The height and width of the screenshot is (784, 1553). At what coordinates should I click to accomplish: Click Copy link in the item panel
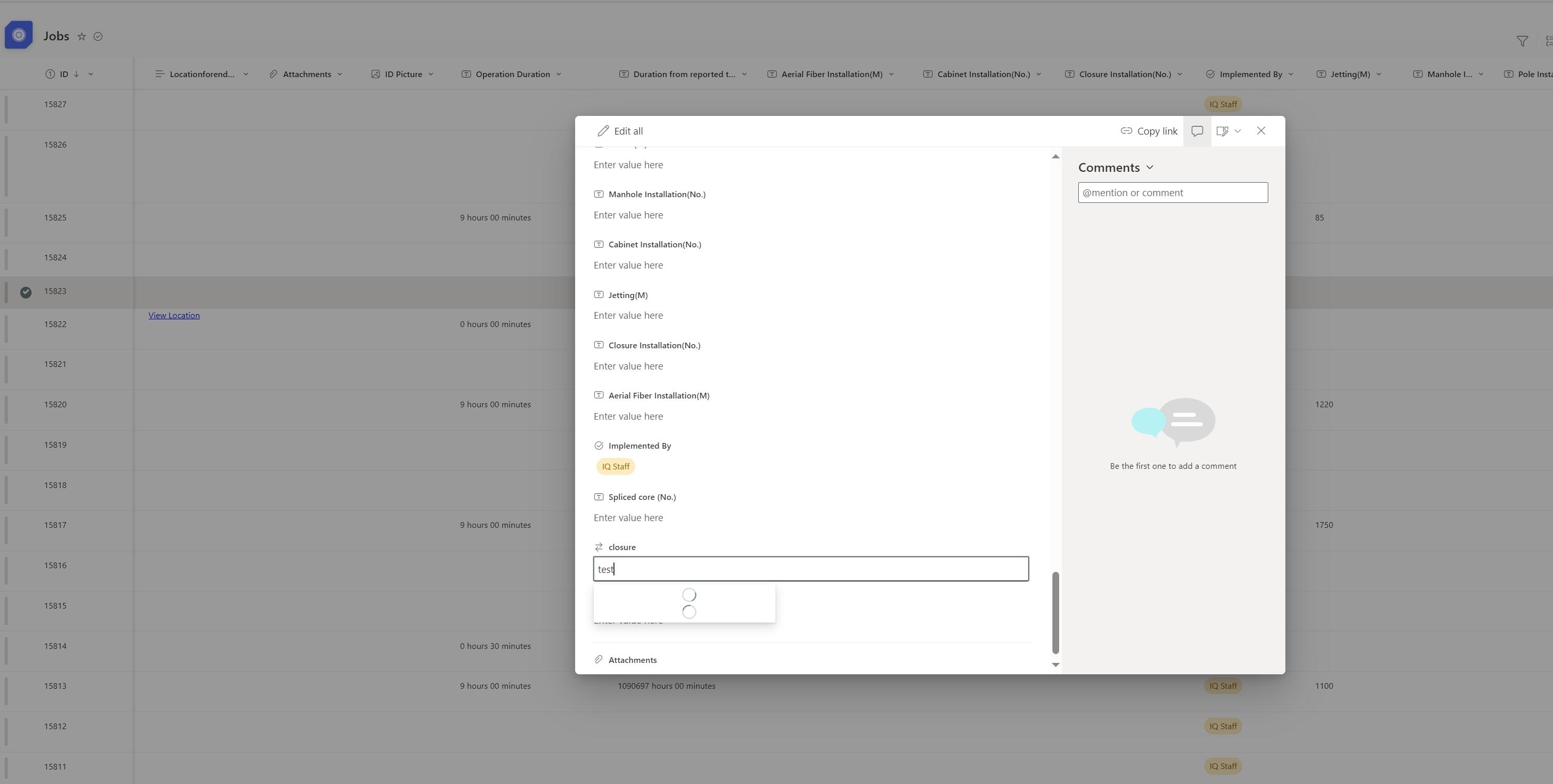click(1149, 131)
